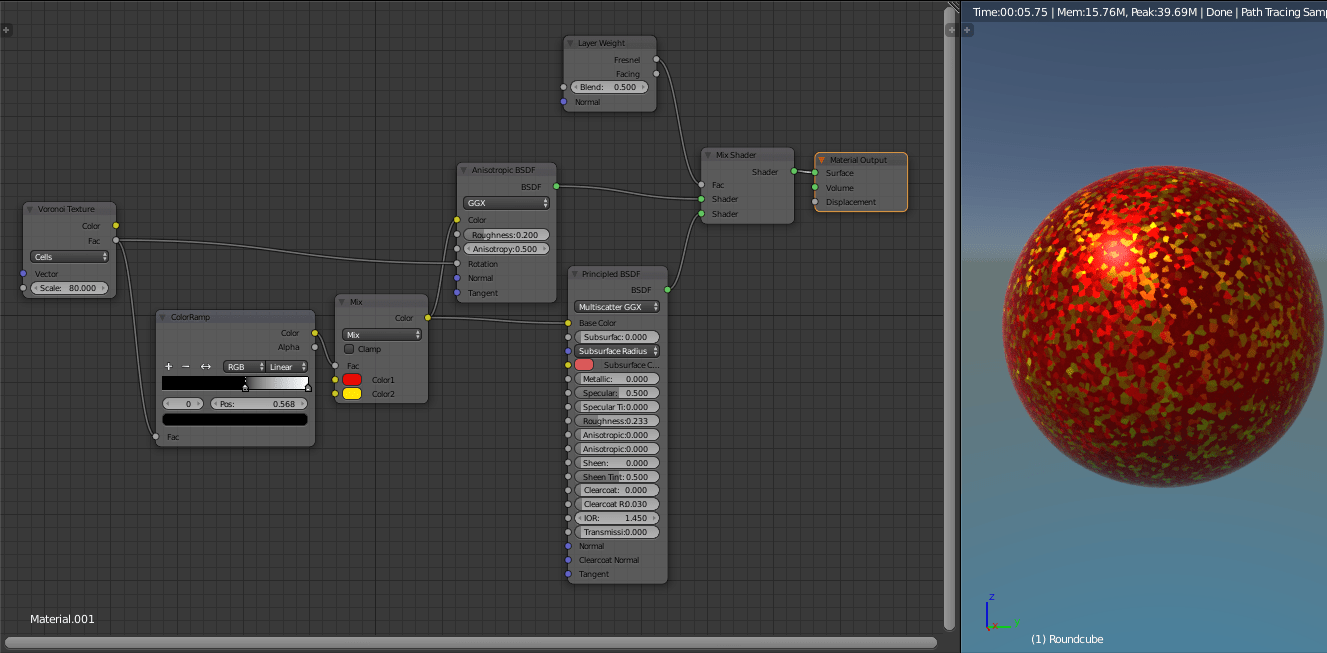Click the yellow Color2 swatch
This screenshot has height=653, width=1327.
click(x=352, y=394)
